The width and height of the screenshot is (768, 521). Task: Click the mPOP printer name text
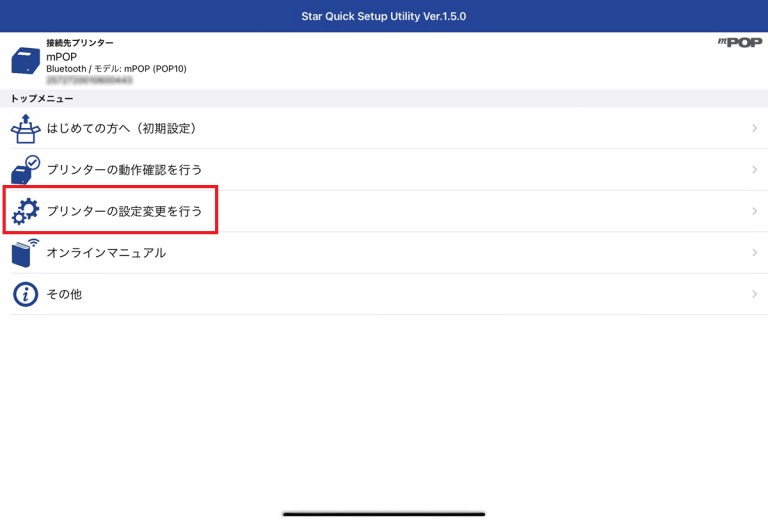click(61, 56)
